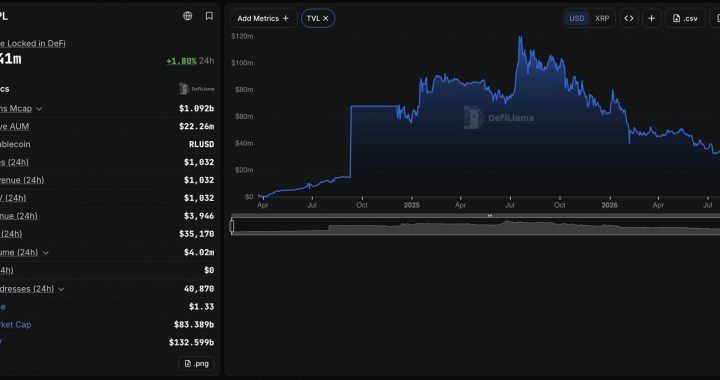Click the $35,170 value

pos(197,234)
